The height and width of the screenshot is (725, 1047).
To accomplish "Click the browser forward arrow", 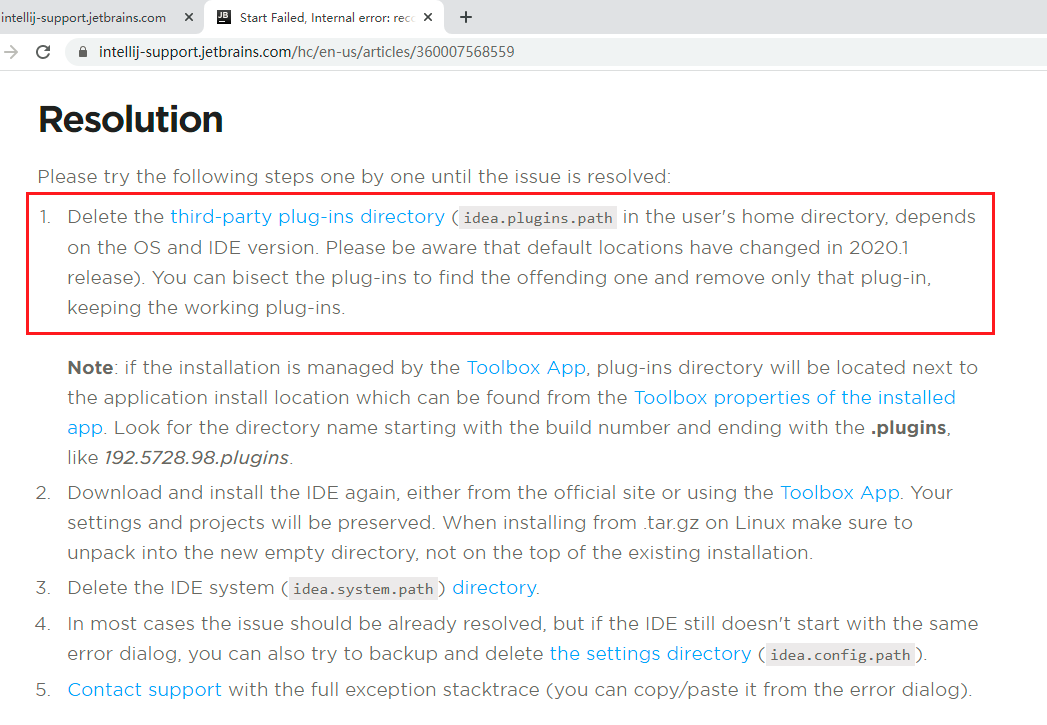I will [x=11, y=52].
